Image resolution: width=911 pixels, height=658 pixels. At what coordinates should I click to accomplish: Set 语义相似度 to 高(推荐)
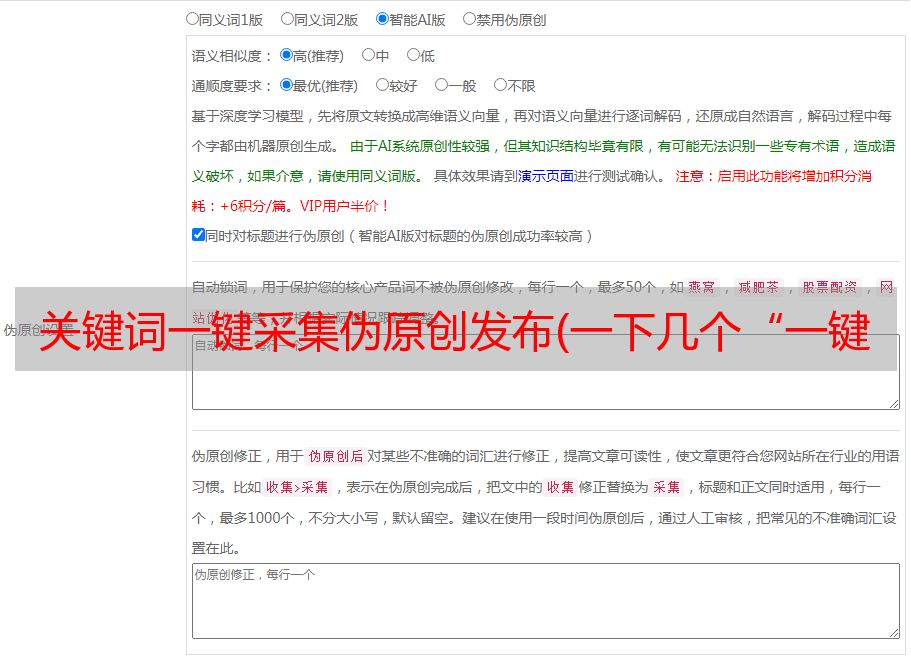point(286,55)
